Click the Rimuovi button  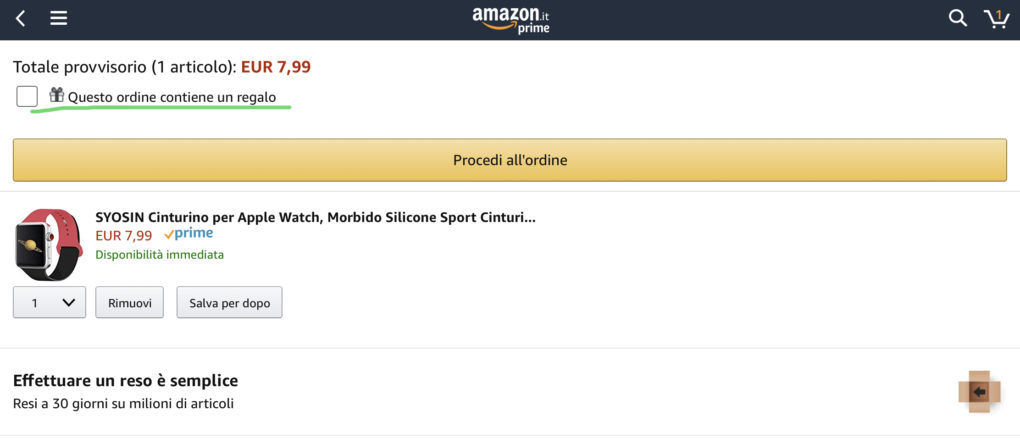129,303
